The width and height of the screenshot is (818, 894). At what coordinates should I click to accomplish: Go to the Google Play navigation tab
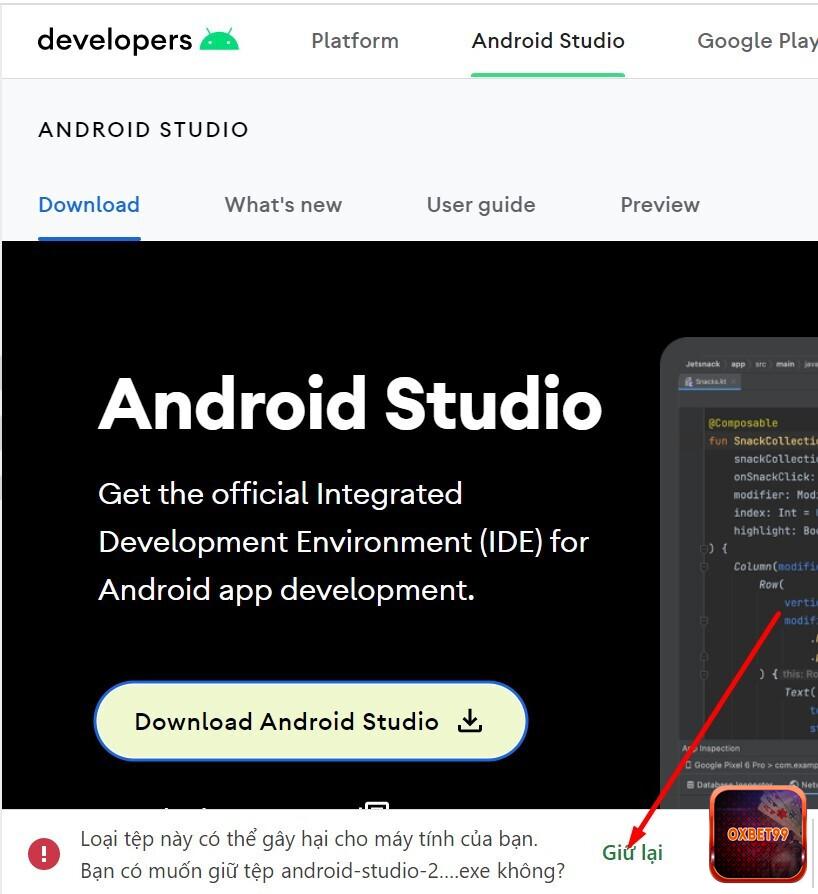tap(756, 41)
